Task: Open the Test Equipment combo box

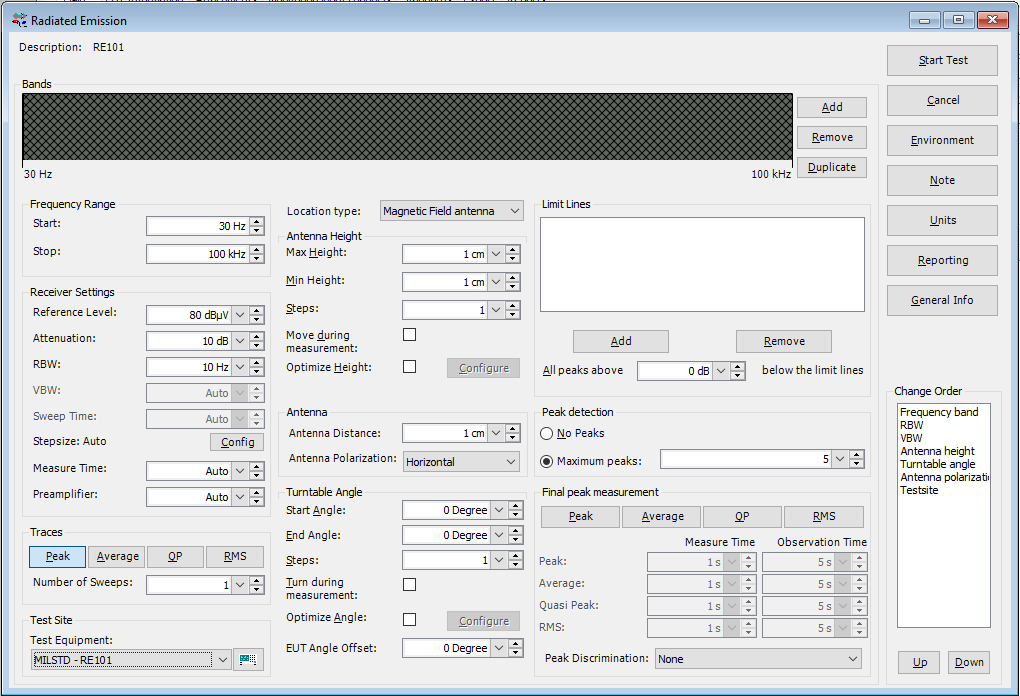Action: (131, 659)
